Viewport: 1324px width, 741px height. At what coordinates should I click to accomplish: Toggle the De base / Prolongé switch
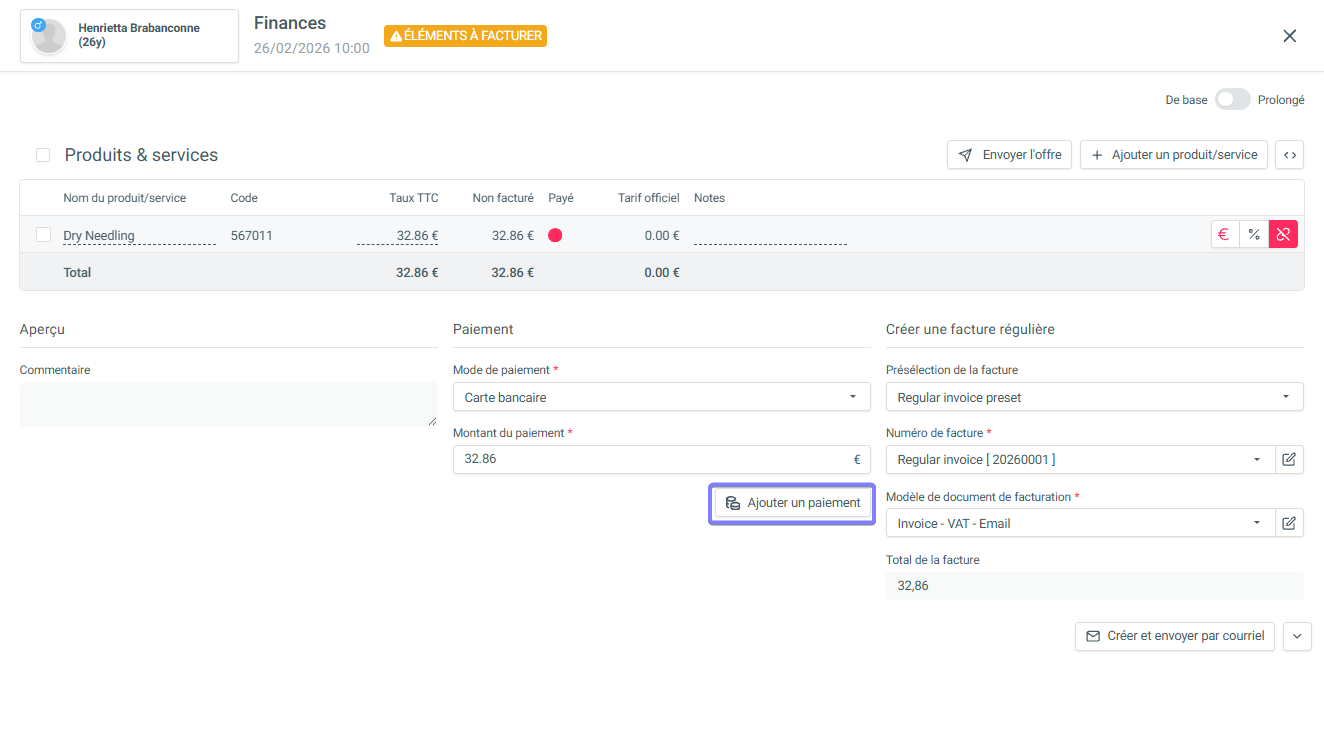(x=1232, y=100)
